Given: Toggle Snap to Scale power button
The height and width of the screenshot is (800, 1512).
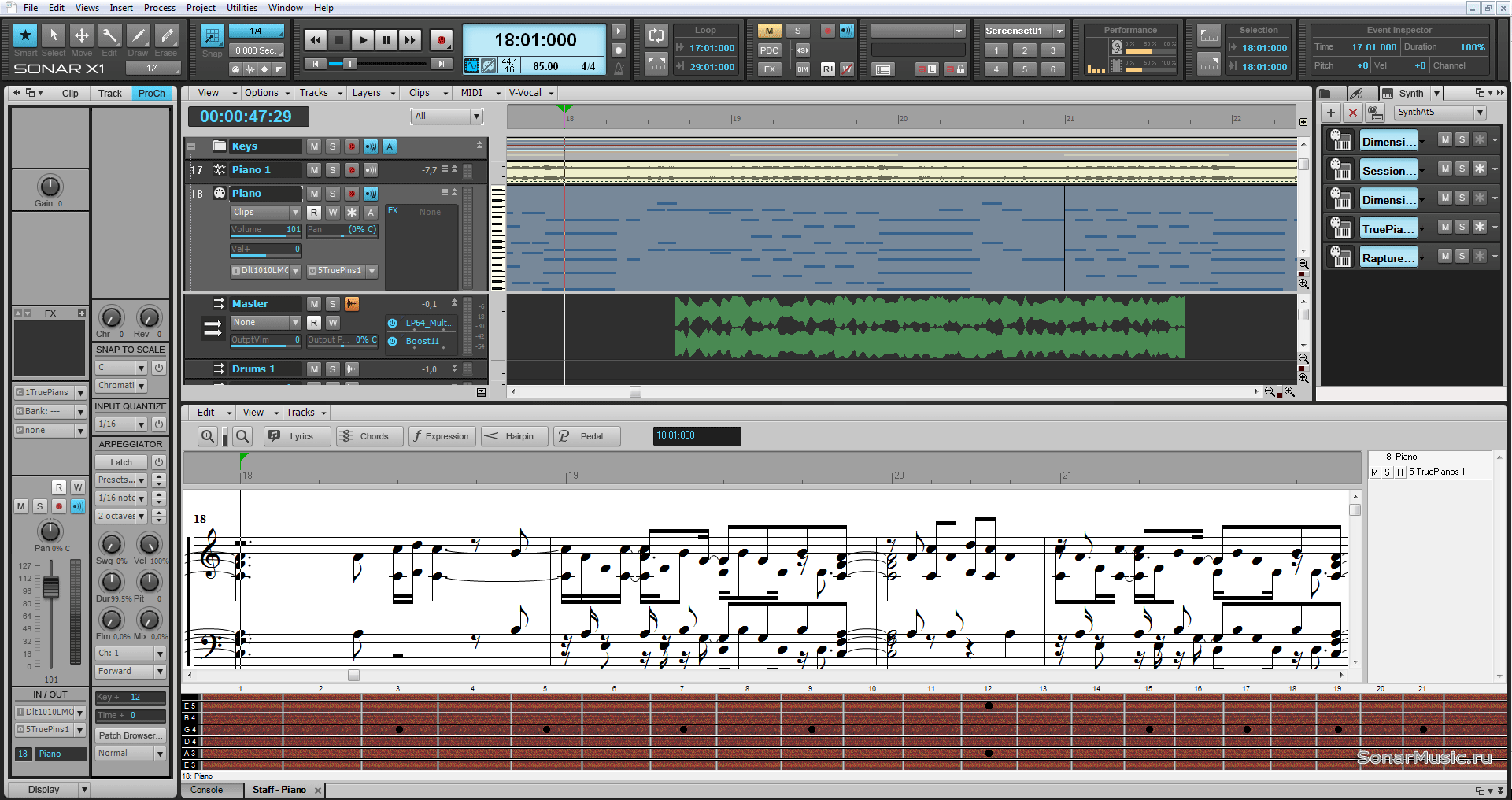Looking at the screenshot, I should [158, 368].
